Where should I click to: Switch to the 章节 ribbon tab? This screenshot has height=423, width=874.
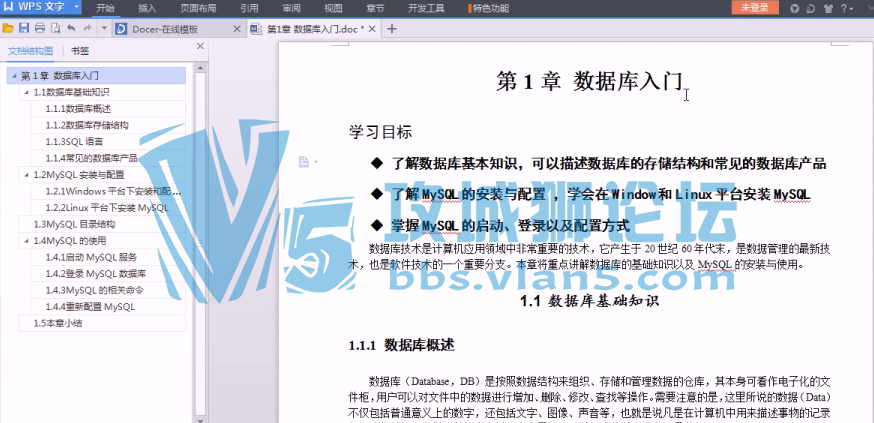(375, 8)
